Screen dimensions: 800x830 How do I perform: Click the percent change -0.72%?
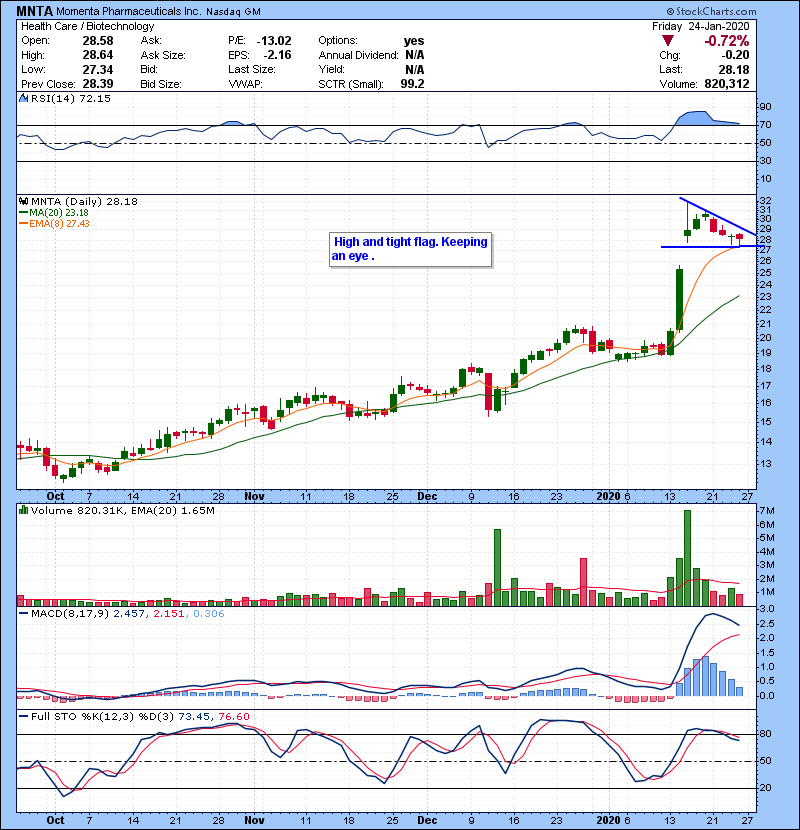[x=726, y=41]
